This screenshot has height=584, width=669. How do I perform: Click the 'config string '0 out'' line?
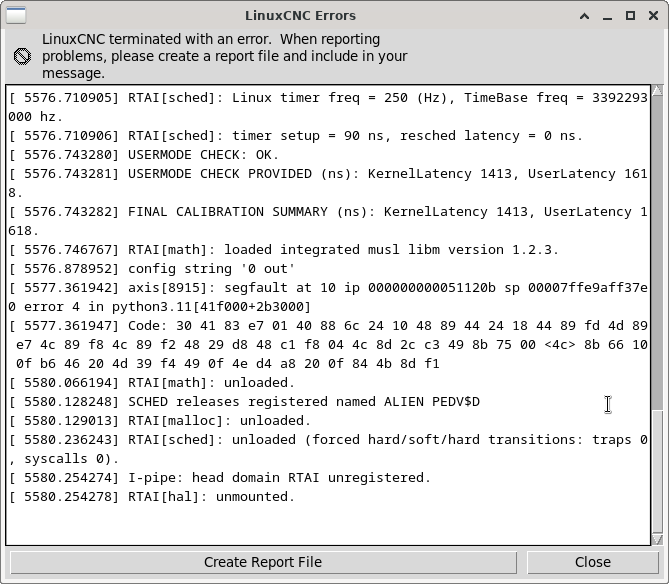click(151, 269)
